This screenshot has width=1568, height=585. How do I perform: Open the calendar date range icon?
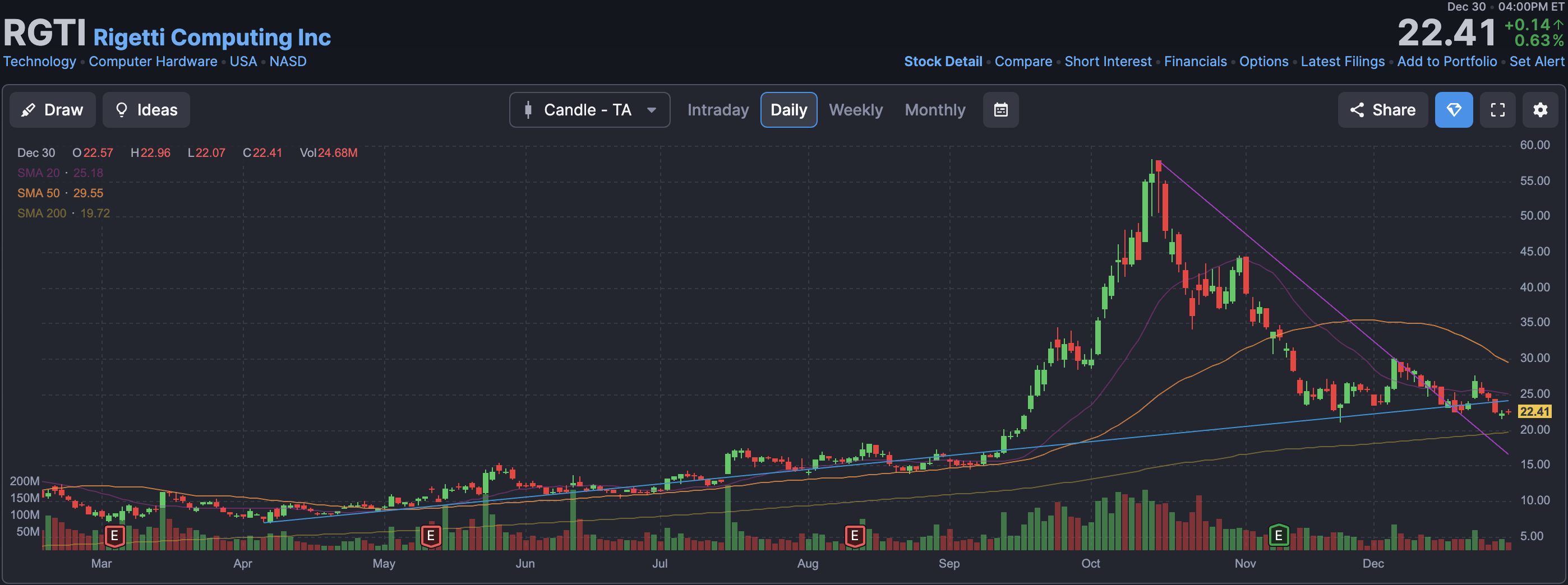[1000, 110]
